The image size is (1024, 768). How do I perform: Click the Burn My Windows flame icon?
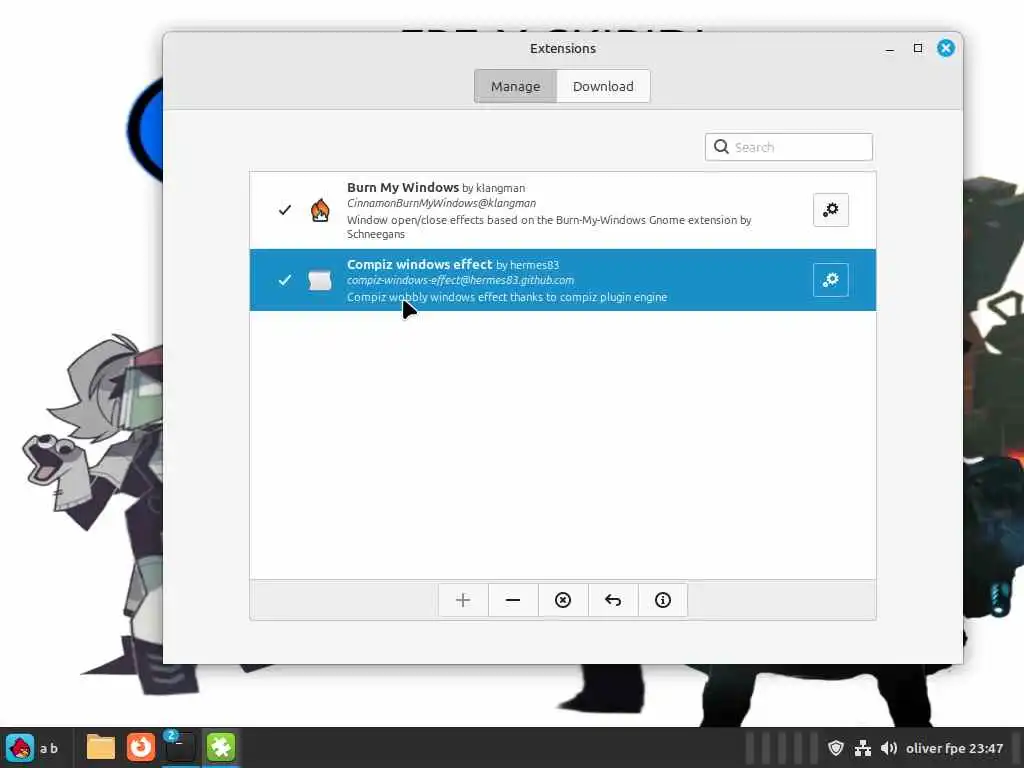(320, 210)
